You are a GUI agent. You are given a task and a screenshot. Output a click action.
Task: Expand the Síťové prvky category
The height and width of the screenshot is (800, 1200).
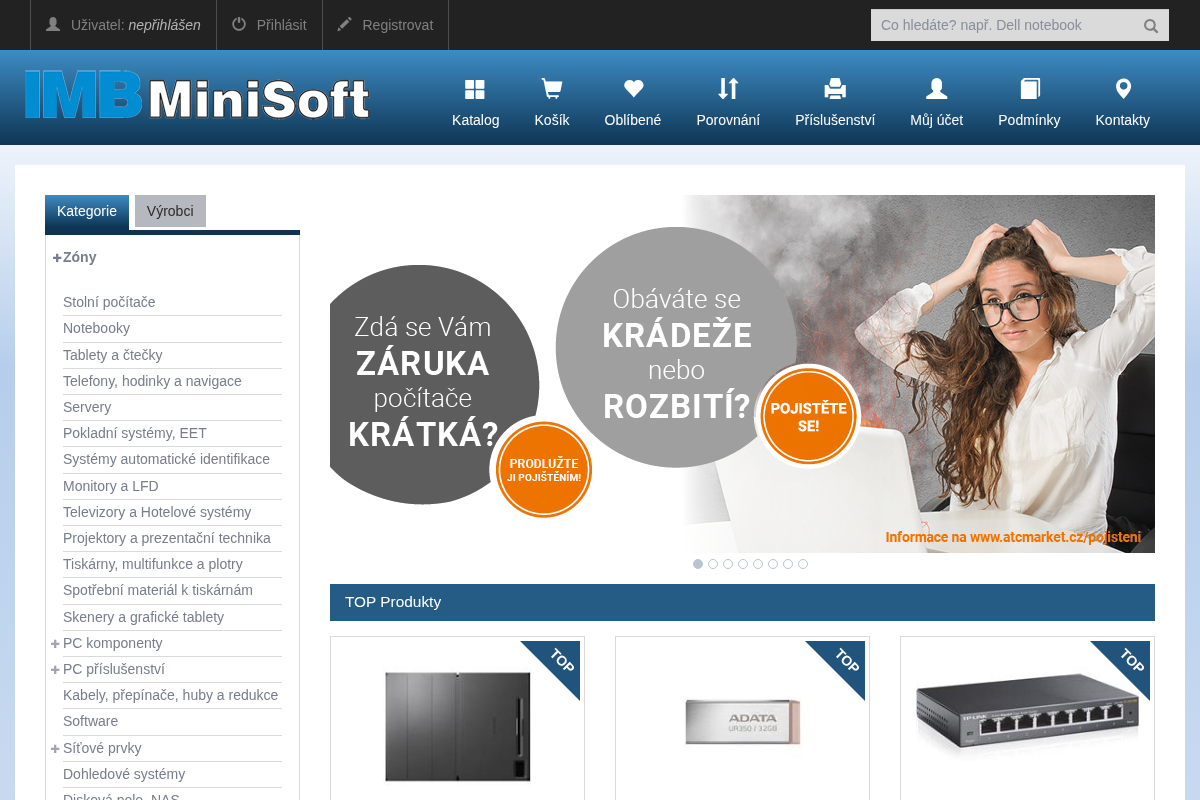[x=55, y=749]
